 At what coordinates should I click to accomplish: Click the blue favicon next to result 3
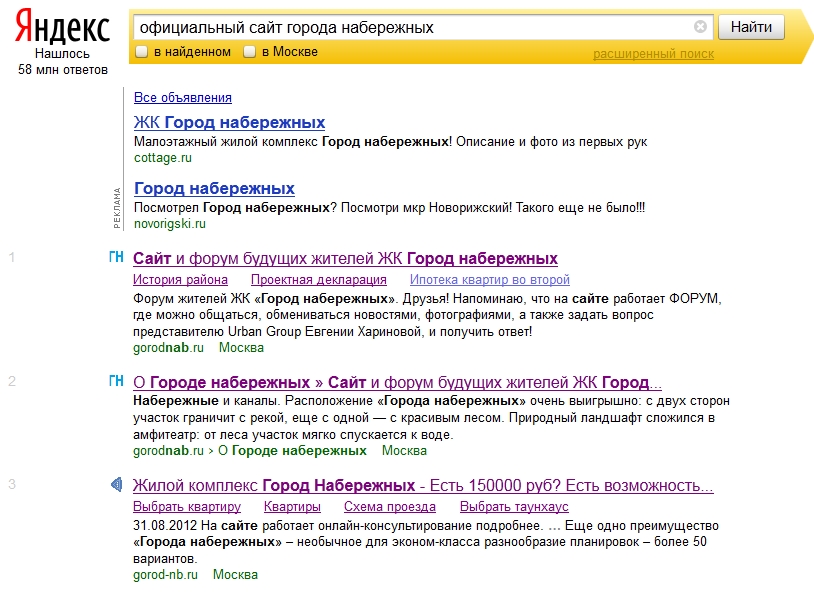[117, 485]
